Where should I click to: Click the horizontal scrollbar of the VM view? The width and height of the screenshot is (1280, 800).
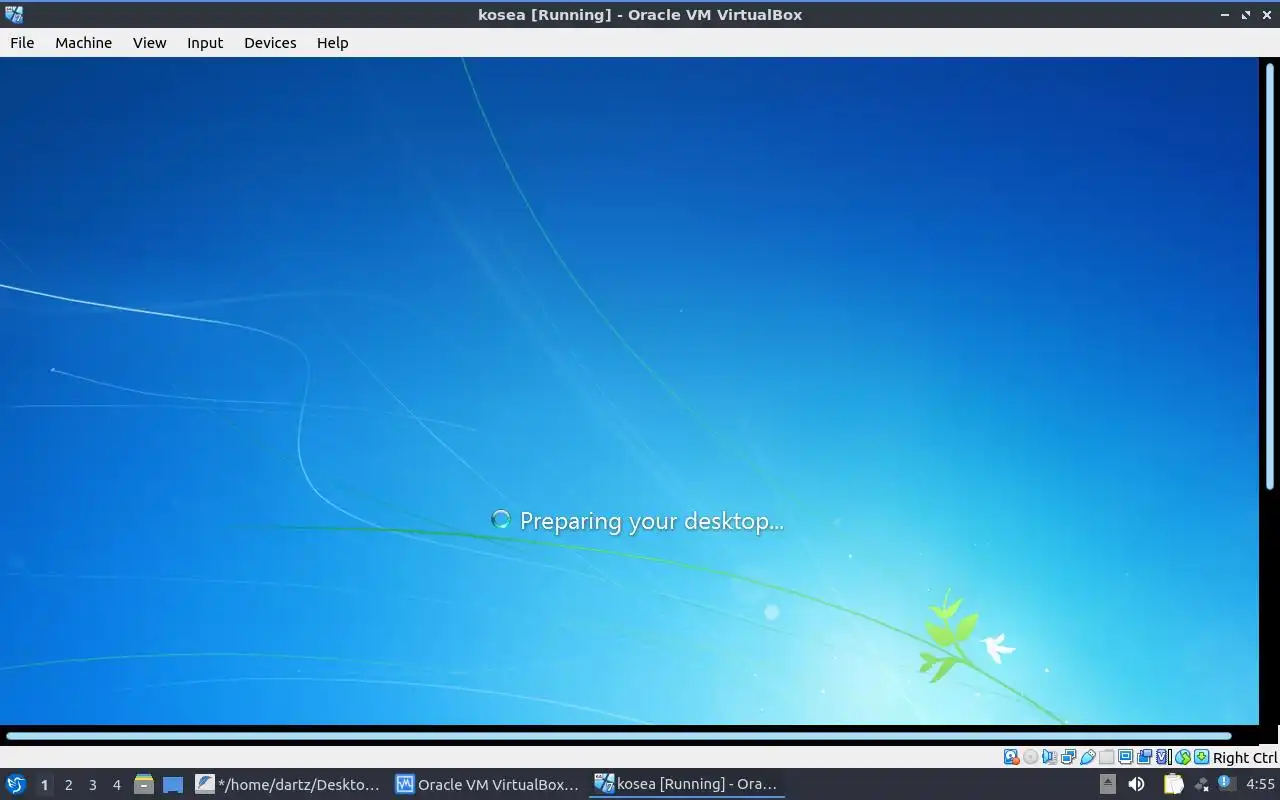click(619, 737)
